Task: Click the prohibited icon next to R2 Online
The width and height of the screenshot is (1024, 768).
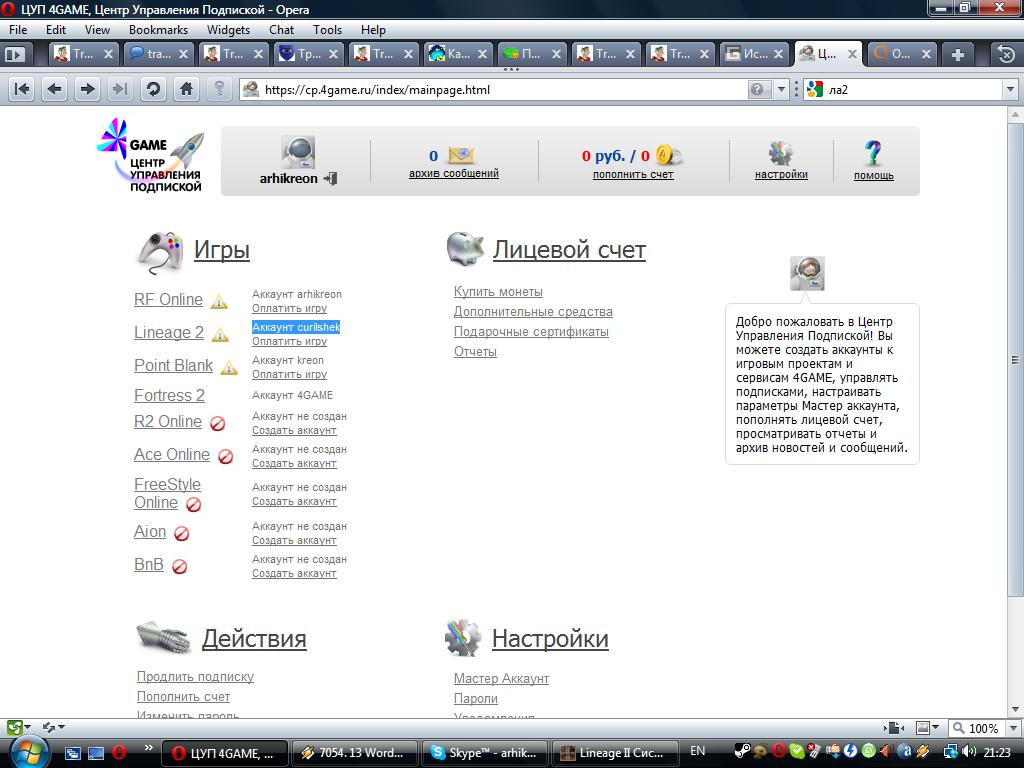Action: point(217,424)
